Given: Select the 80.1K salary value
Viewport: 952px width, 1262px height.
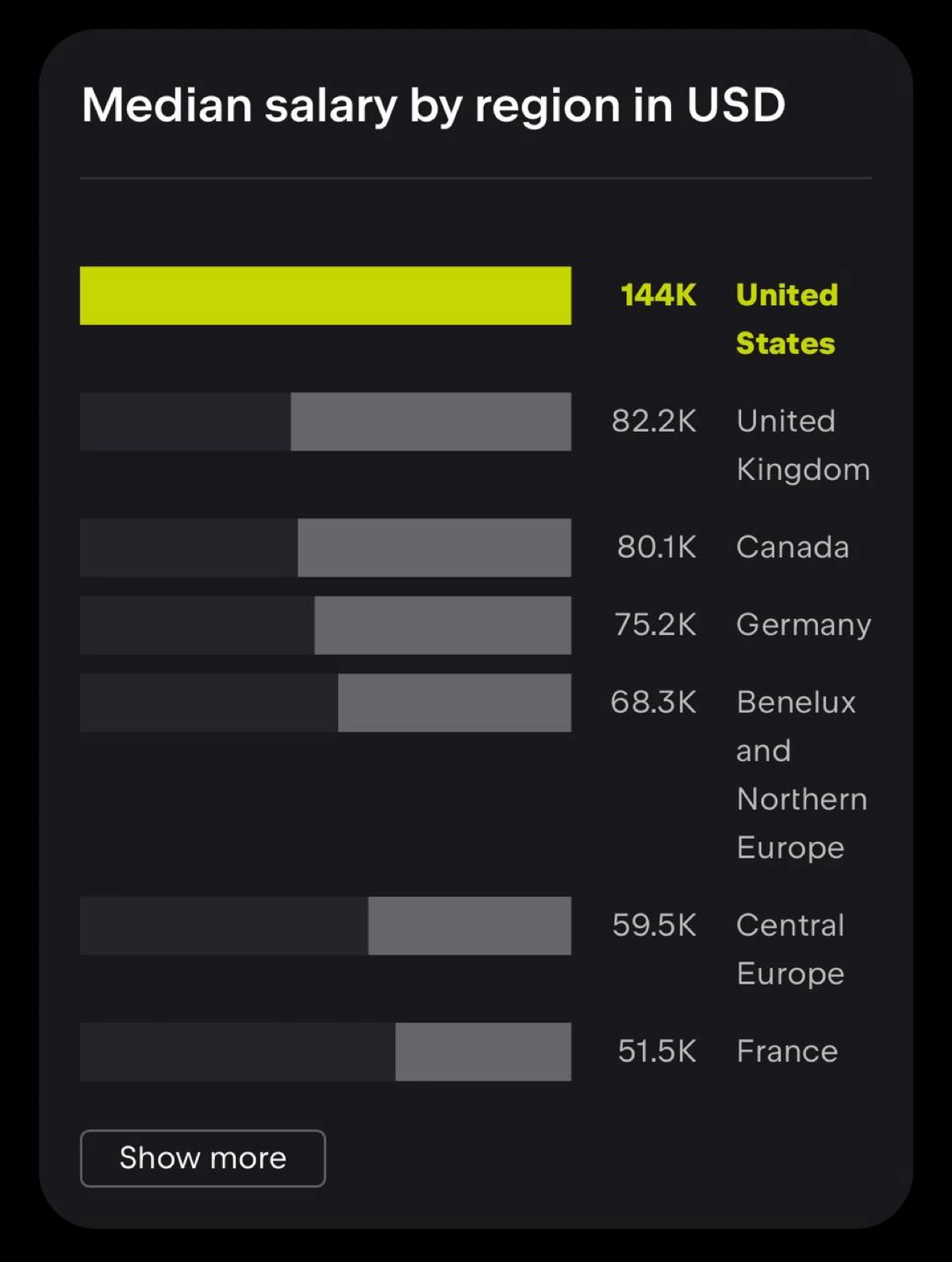Looking at the screenshot, I should tap(657, 548).
